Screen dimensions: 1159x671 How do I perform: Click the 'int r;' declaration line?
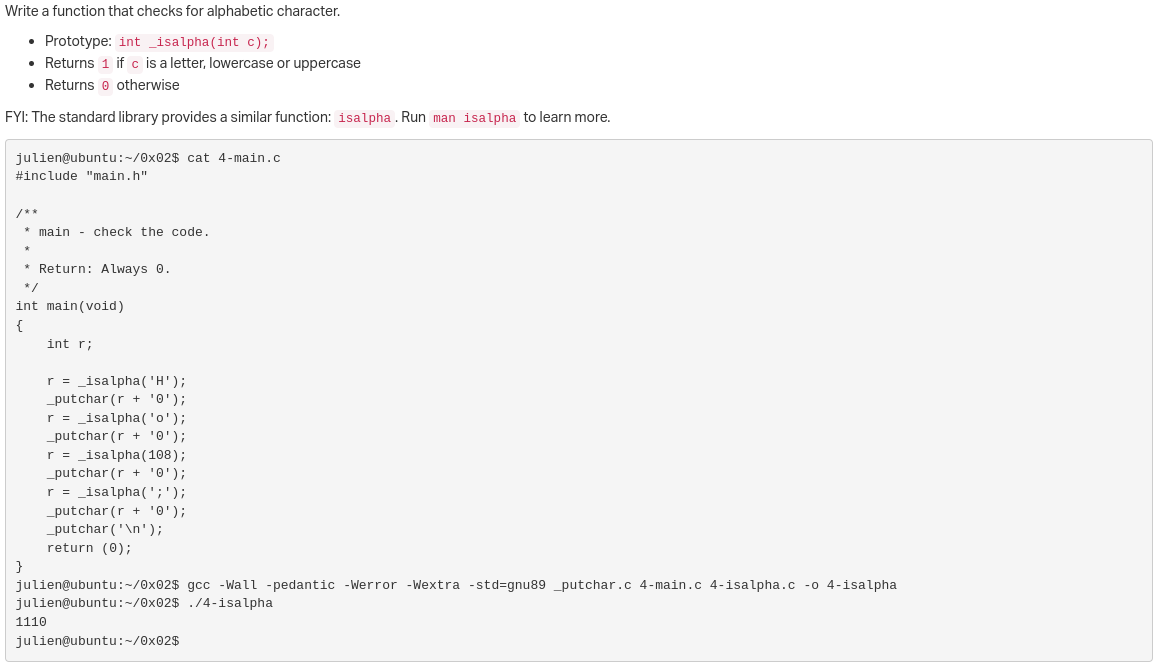pos(69,344)
